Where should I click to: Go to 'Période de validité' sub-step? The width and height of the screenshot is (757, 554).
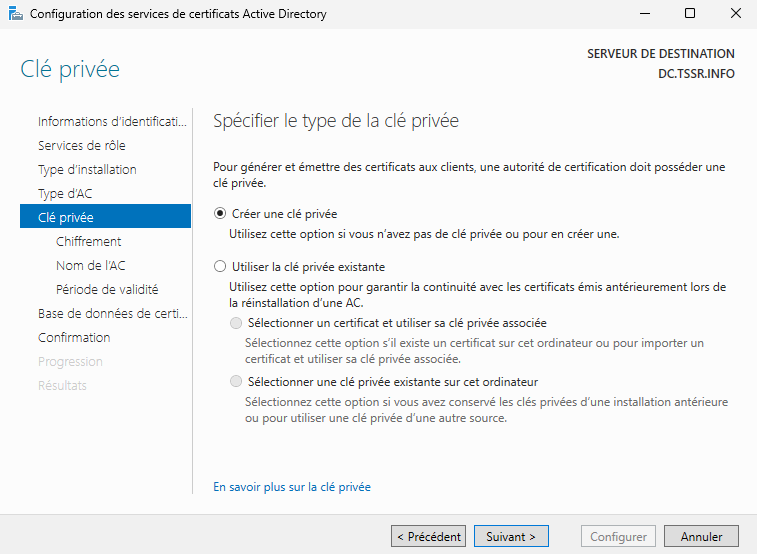[x=107, y=289]
